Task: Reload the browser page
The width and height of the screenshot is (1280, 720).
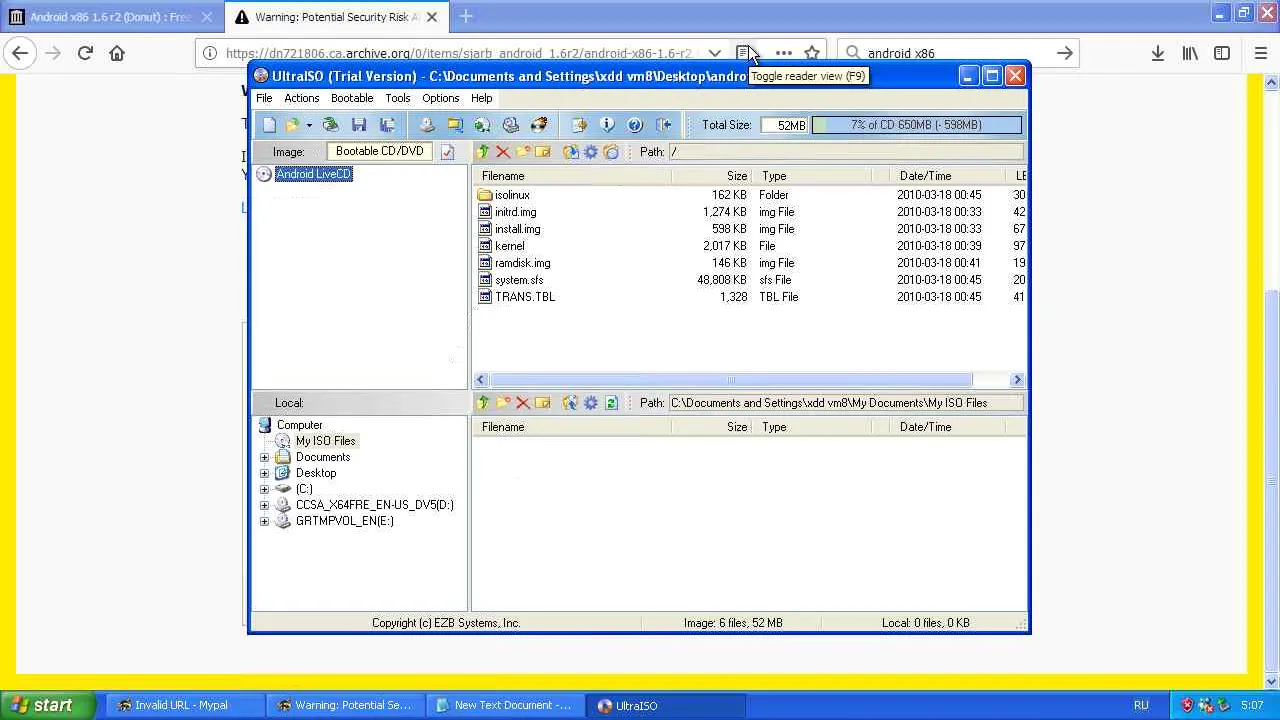Action: pyautogui.click(x=85, y=53)
